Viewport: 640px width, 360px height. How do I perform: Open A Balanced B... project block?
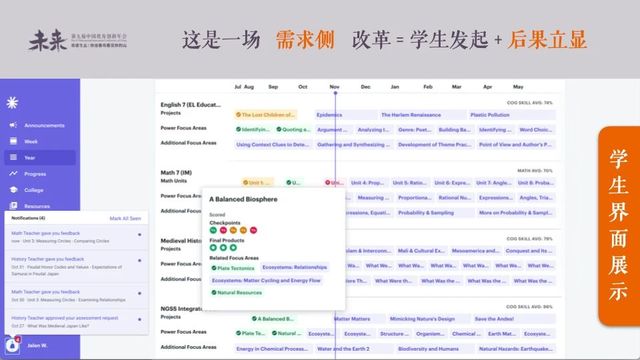pos(272,319)
